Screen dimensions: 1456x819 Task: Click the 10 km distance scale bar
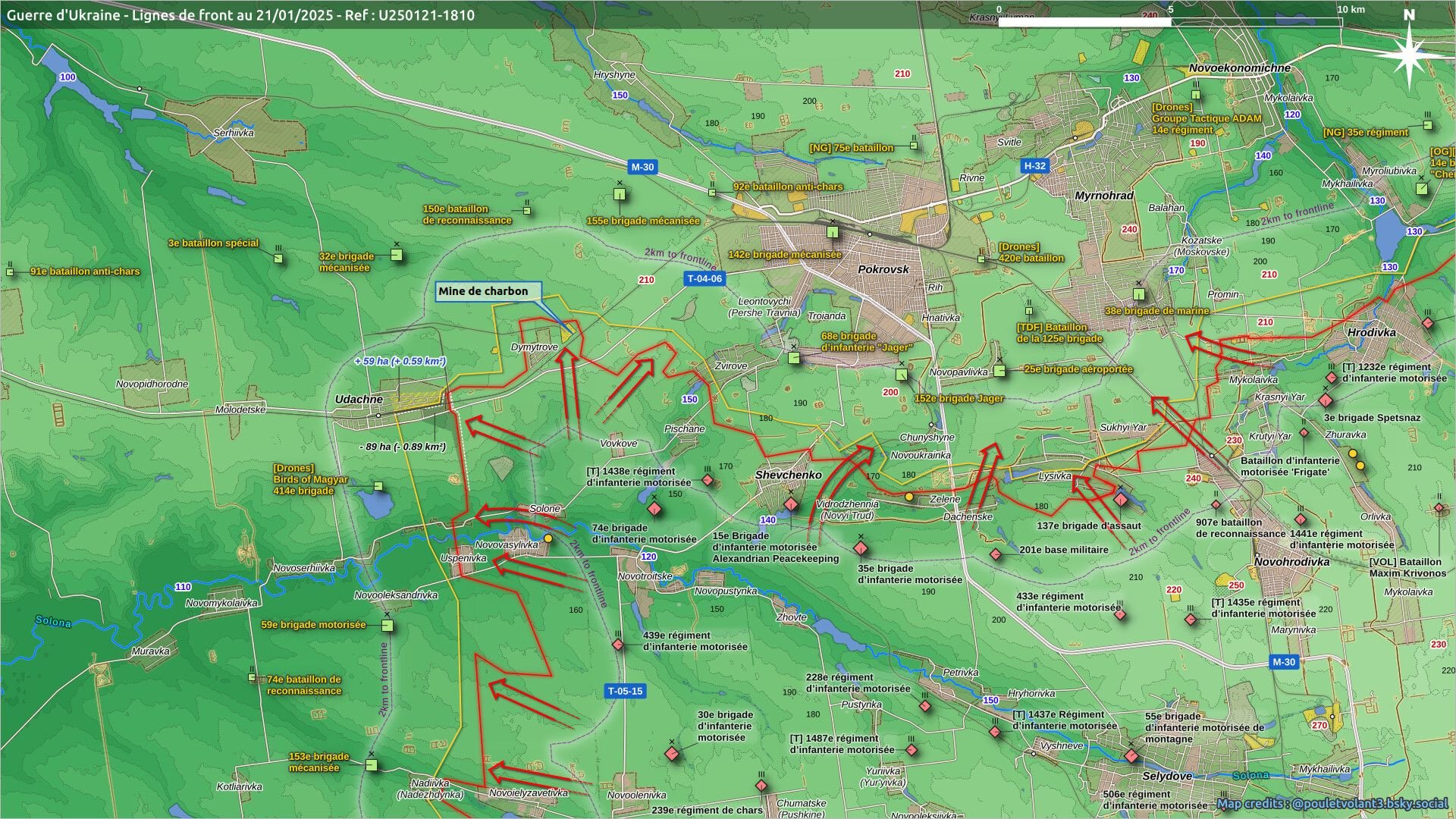pyautogui.click(x=1170, y=22)
